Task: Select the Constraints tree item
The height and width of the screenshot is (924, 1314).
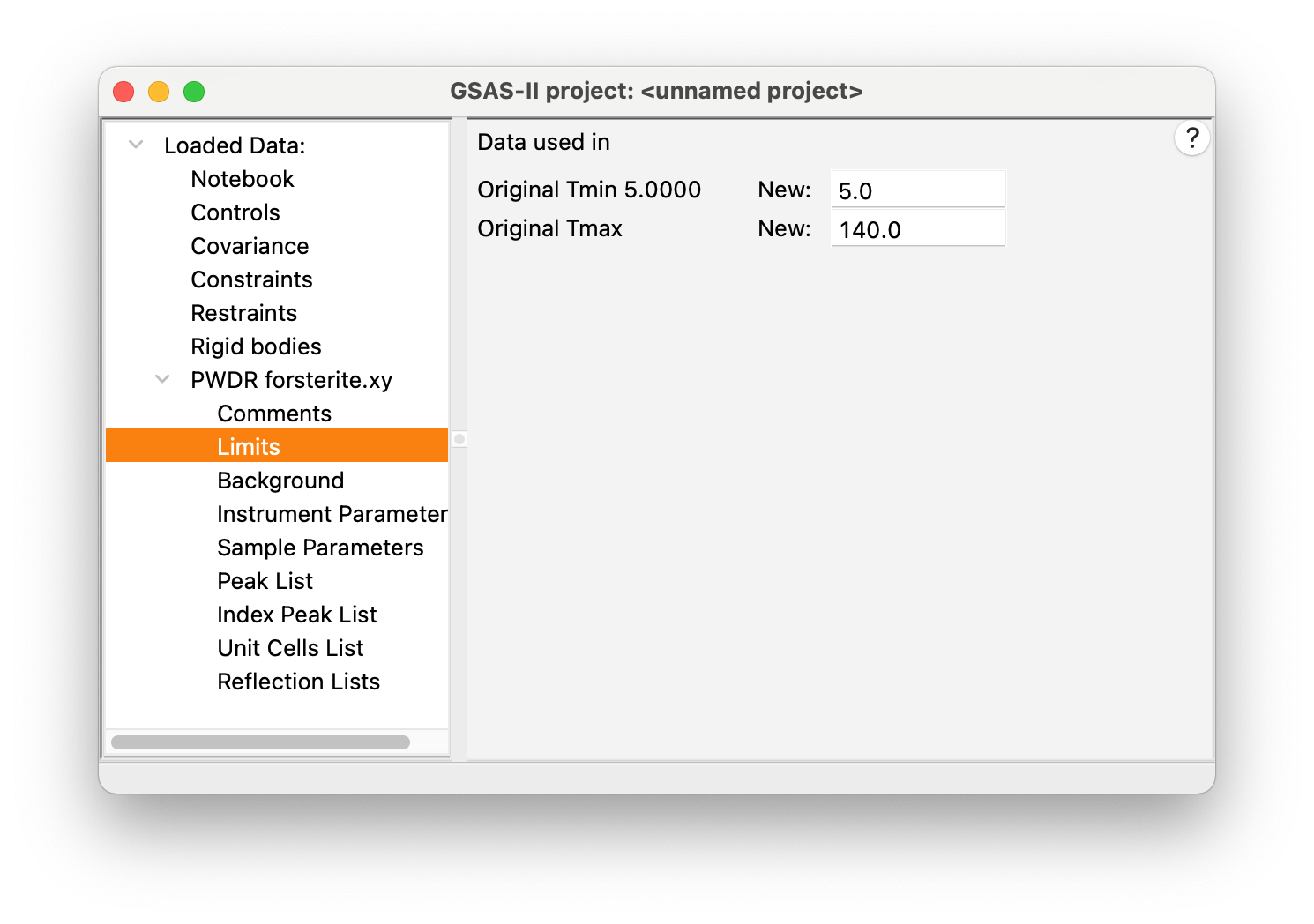Action: (x=251, y=279)
